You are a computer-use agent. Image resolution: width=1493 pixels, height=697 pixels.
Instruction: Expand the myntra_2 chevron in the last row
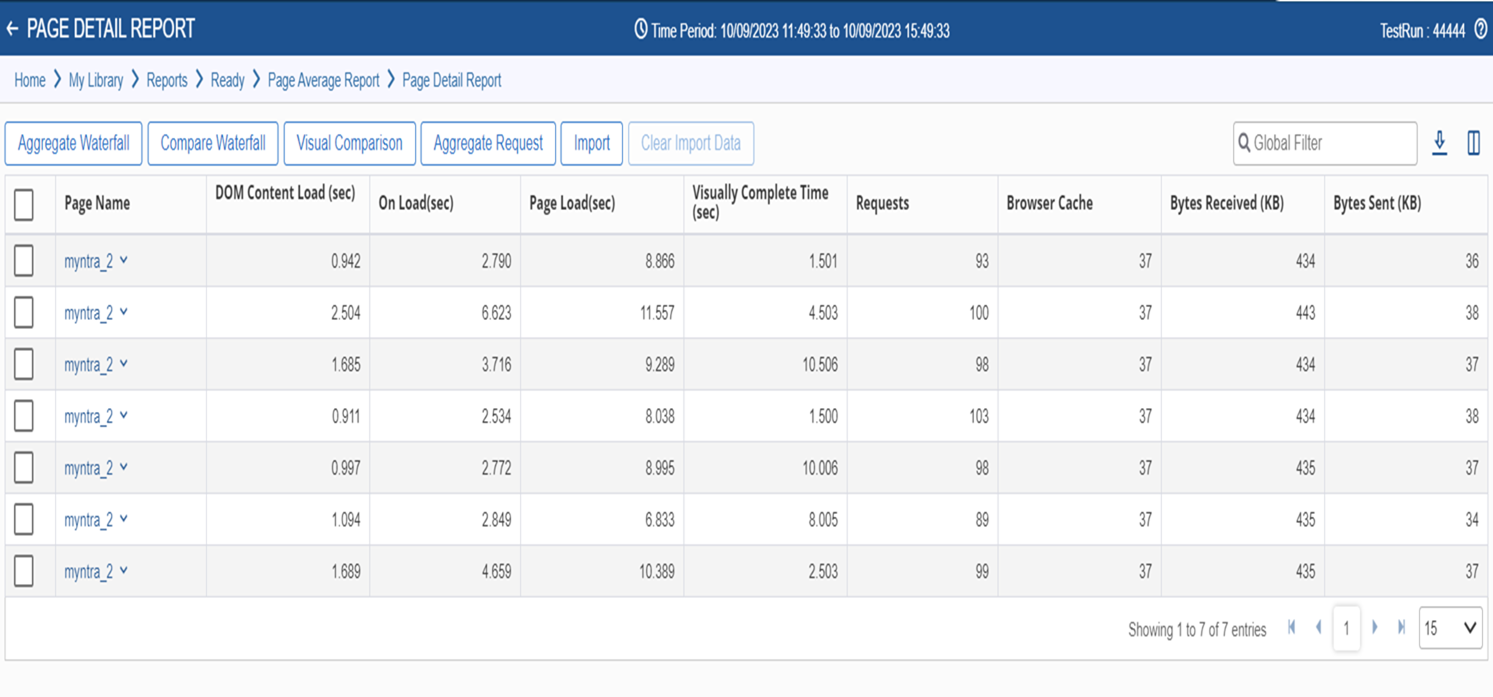123,571
